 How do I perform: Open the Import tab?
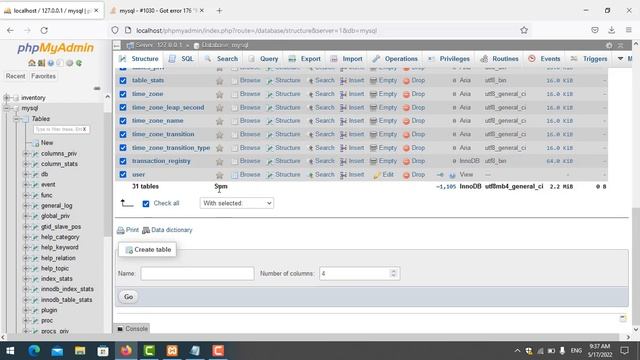347,59
